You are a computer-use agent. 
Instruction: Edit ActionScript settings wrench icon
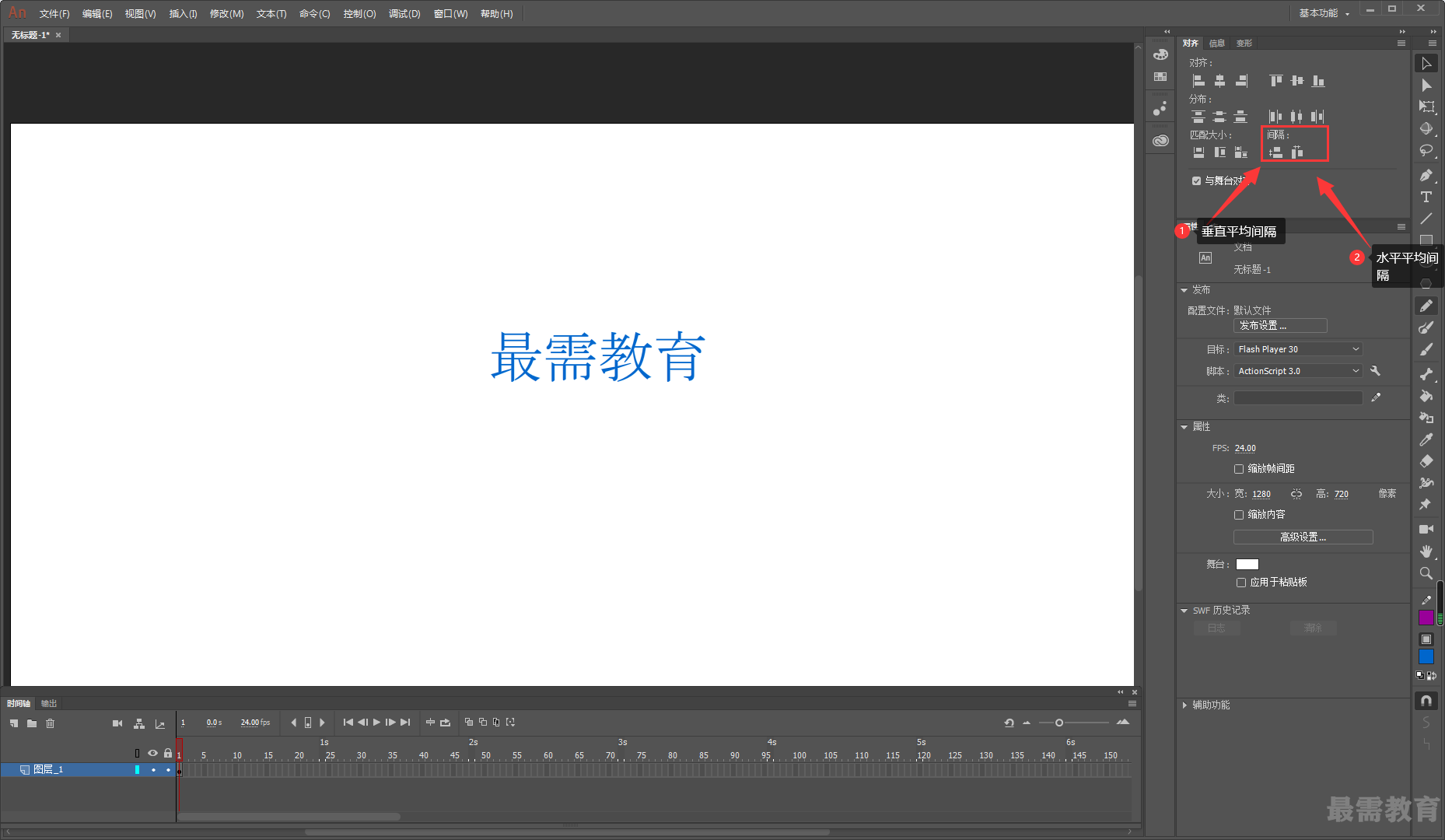point(1375,371)
